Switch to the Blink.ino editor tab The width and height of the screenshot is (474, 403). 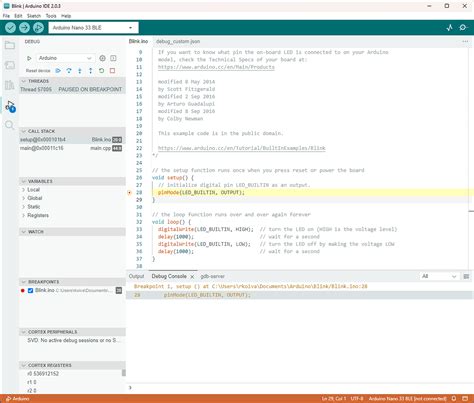138,41
